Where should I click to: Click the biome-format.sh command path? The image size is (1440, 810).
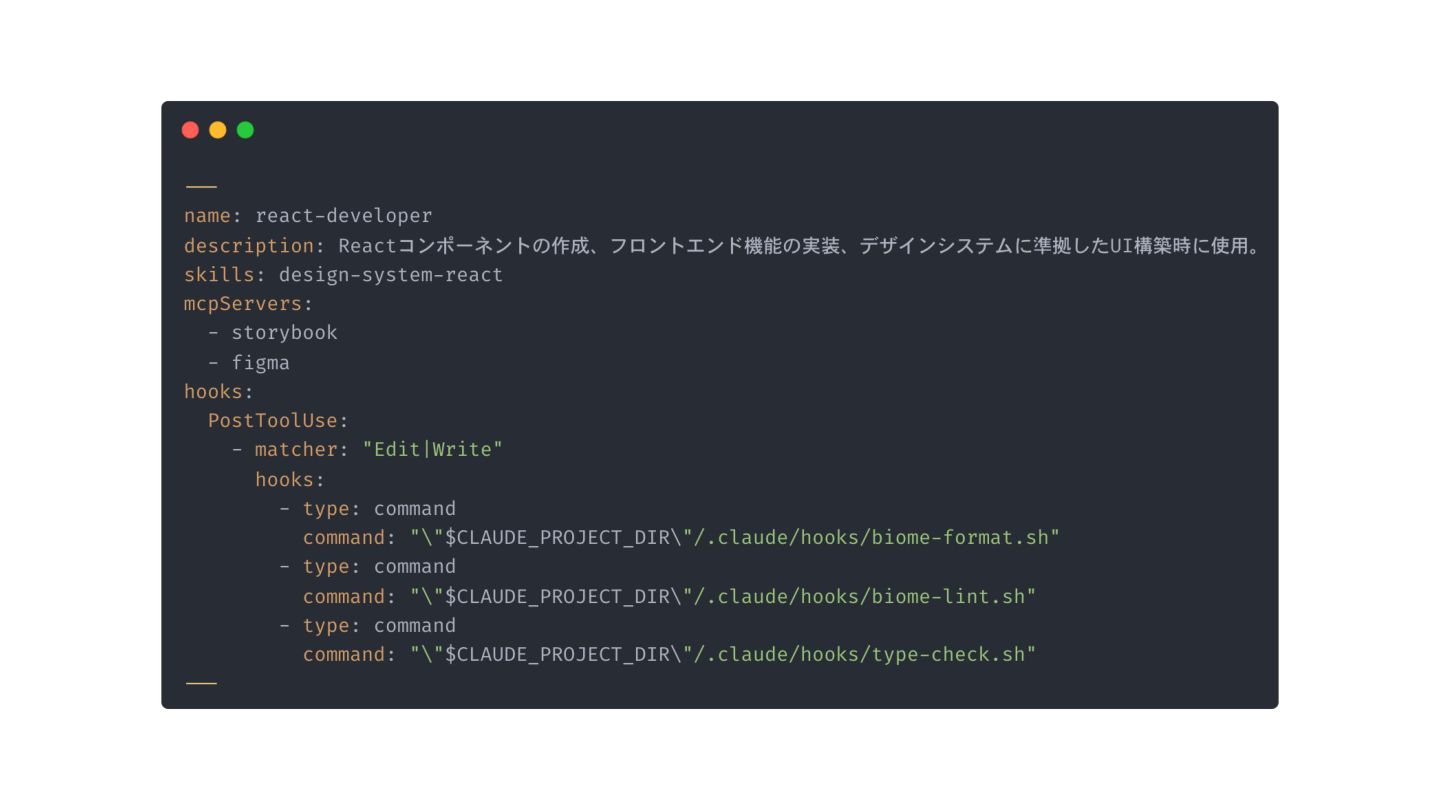point(734,538)
